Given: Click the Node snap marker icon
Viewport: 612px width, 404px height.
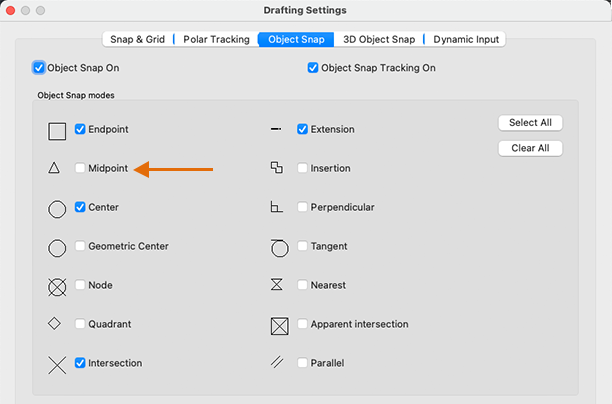Looking at the screenshot, I should (57, 286).
